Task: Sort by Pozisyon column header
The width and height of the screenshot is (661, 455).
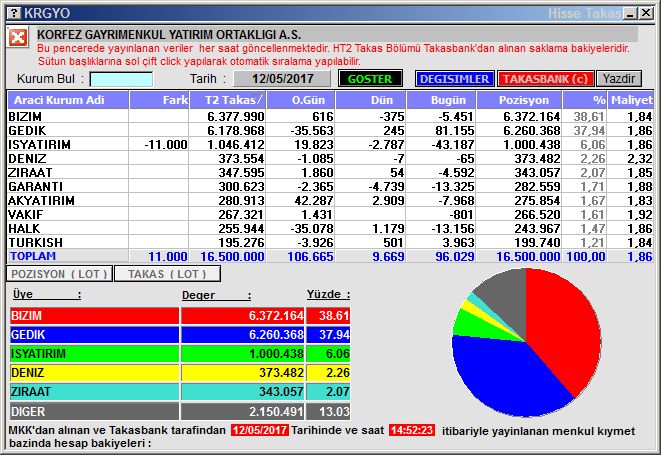Action: [x=519, y=100]
